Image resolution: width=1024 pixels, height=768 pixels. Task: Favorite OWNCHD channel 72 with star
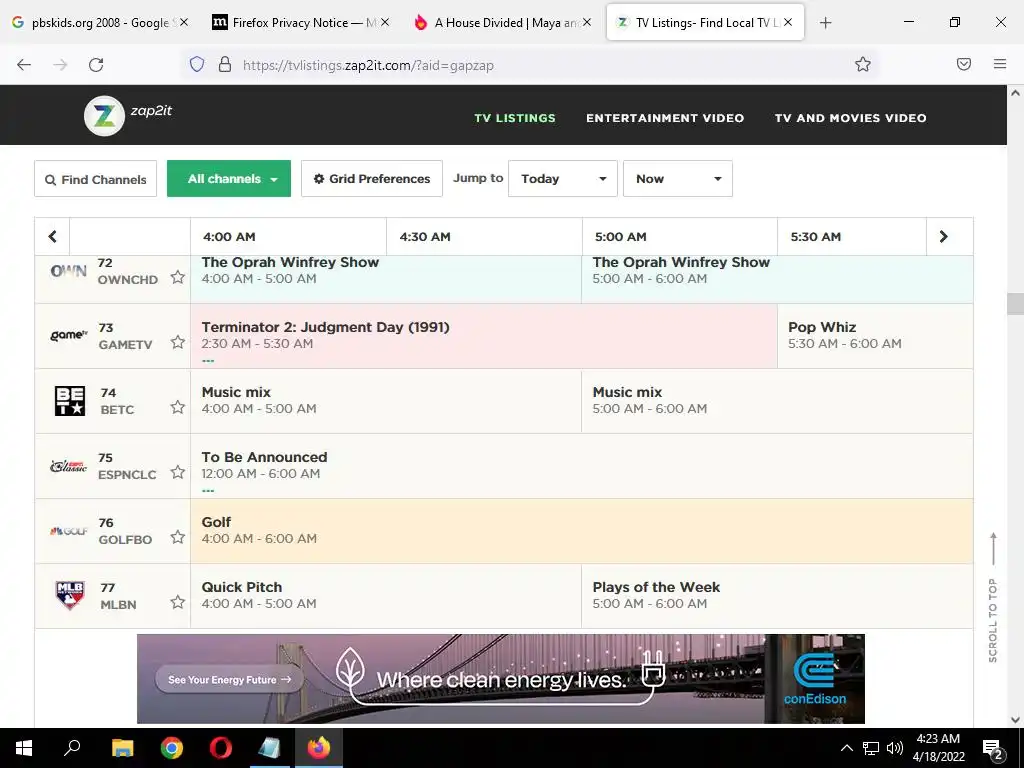coord(178,278)
